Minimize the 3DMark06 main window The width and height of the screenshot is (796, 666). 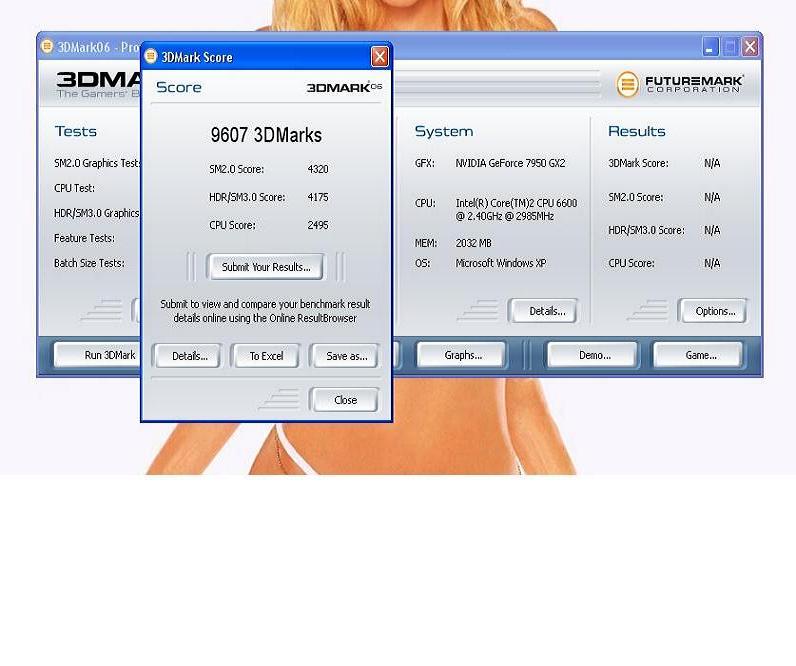710,47
